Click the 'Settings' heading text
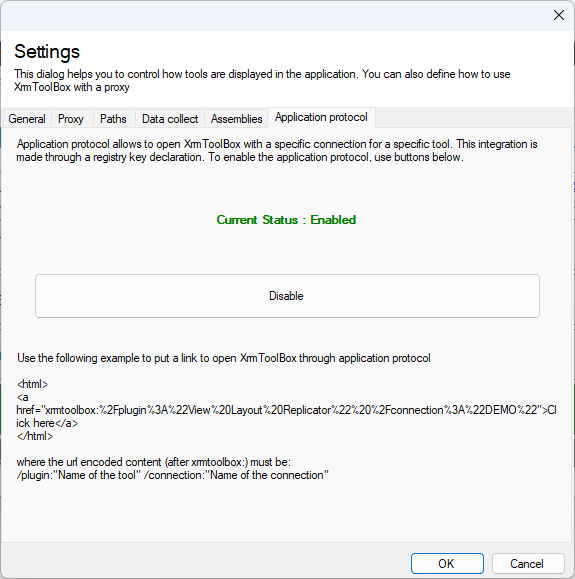The image size is (575, 579). (47, 51)
